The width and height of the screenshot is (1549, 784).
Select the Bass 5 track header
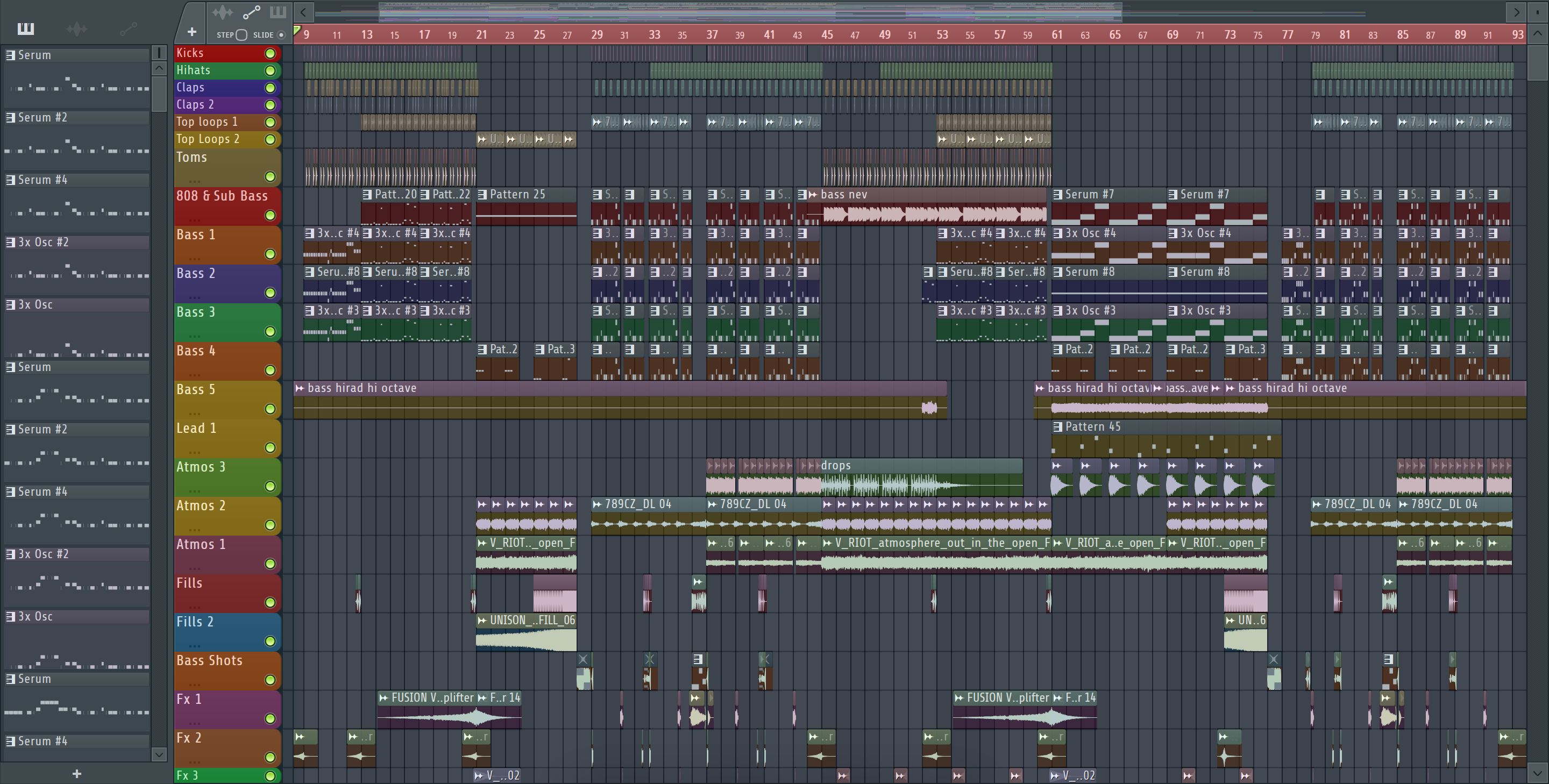[x=228, y=400]
